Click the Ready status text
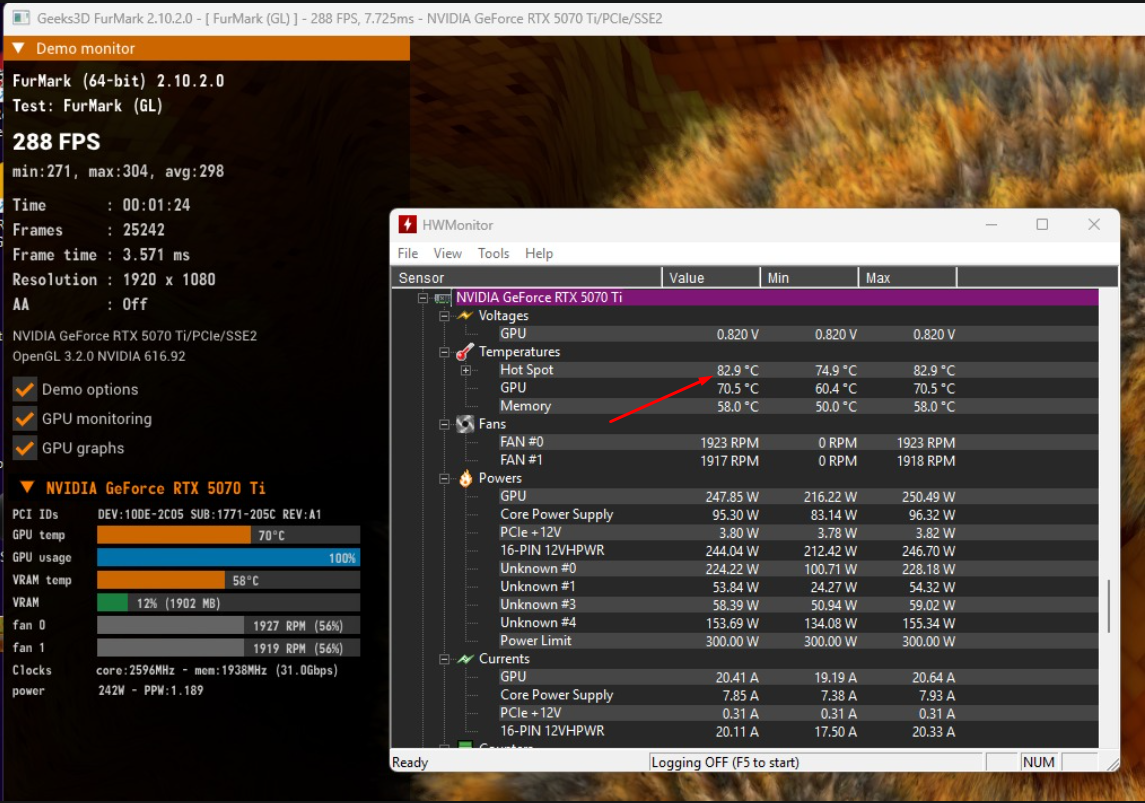 coord(410,762)
